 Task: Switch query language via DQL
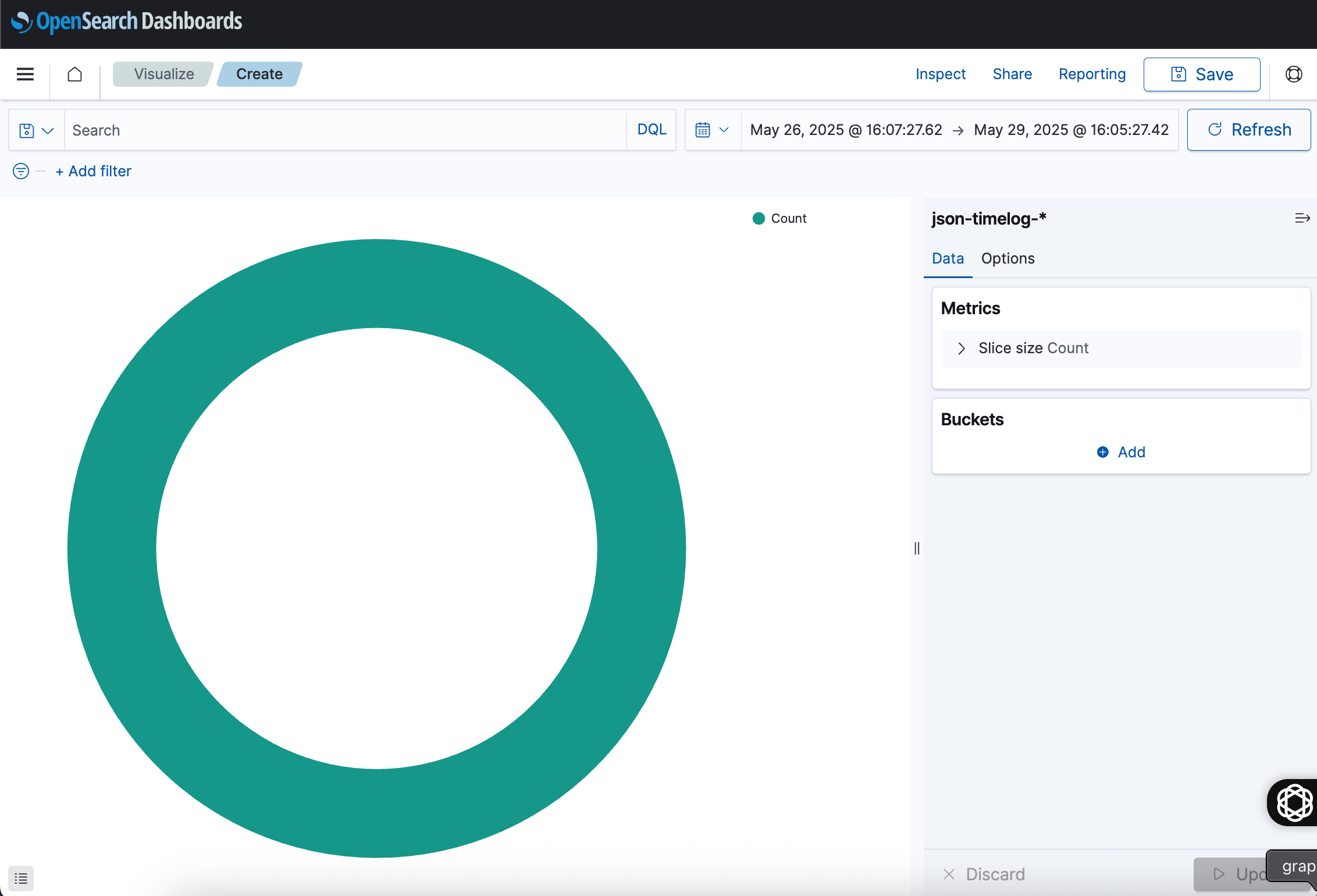click(x=651, y=130)
